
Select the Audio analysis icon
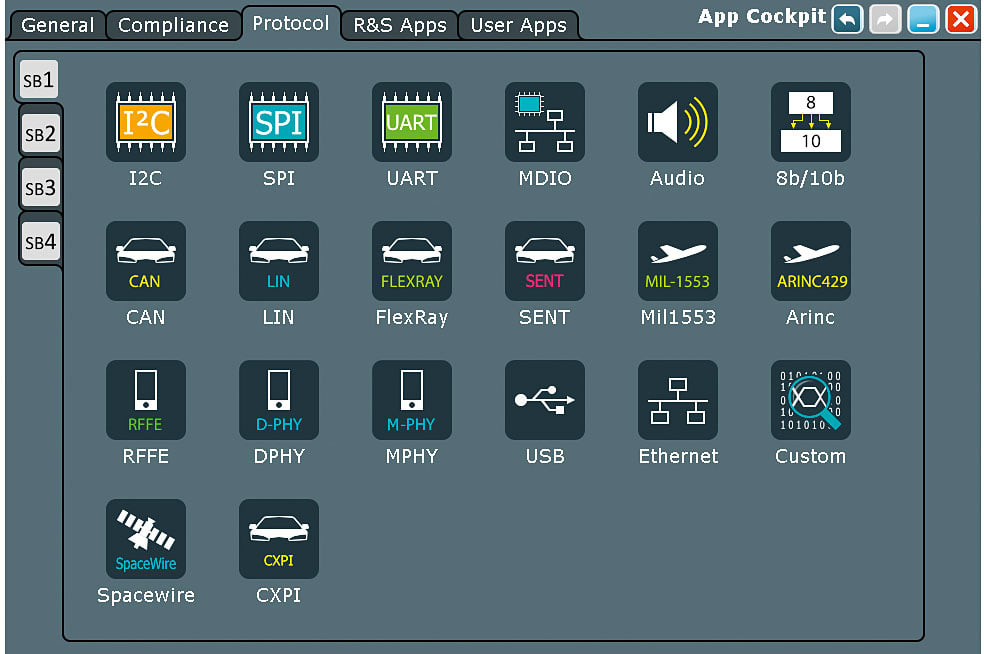click(x=677, y=122)
